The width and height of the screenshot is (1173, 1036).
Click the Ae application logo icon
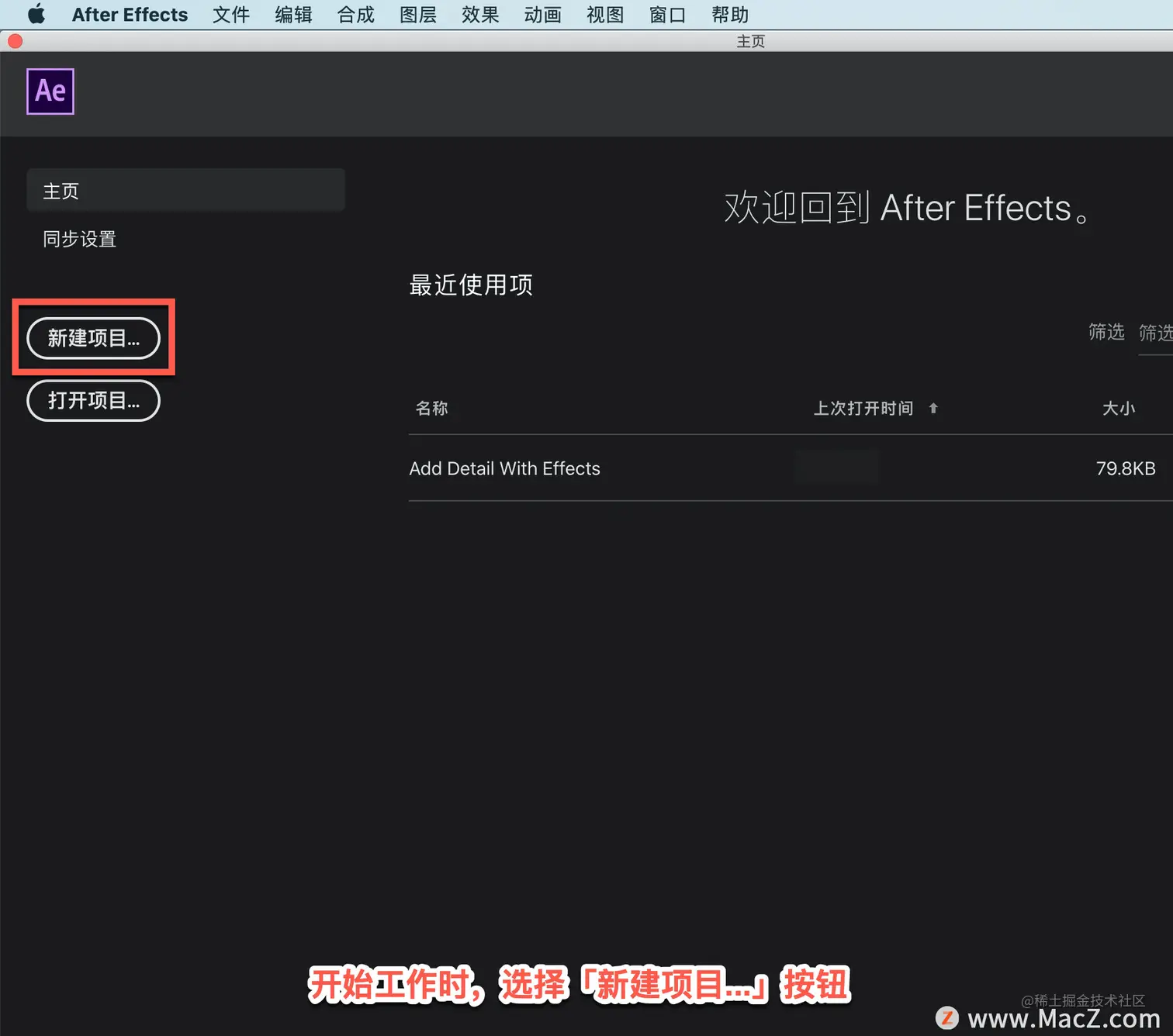coord(50,91)
